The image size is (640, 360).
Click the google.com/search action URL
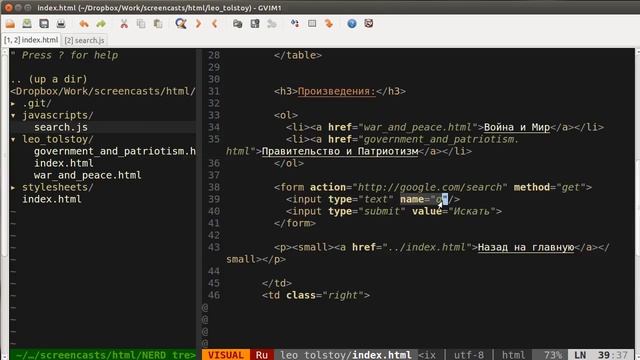point(430,187)
